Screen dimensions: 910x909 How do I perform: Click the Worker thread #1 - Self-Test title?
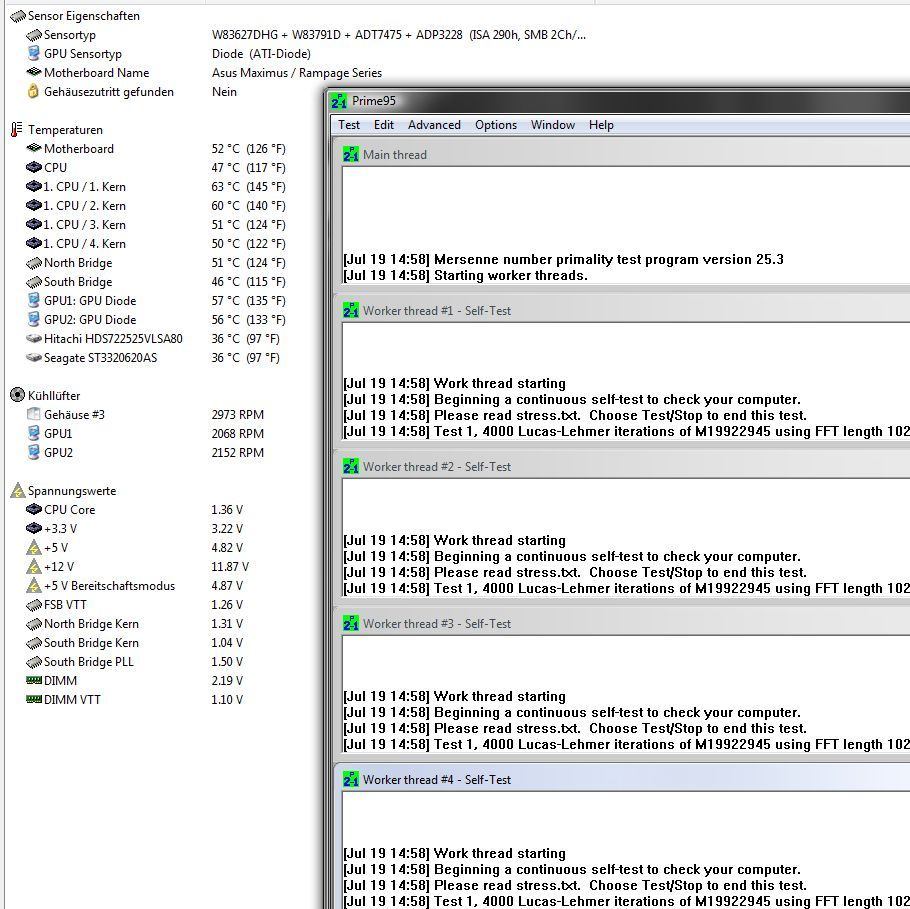coord(437,311)
